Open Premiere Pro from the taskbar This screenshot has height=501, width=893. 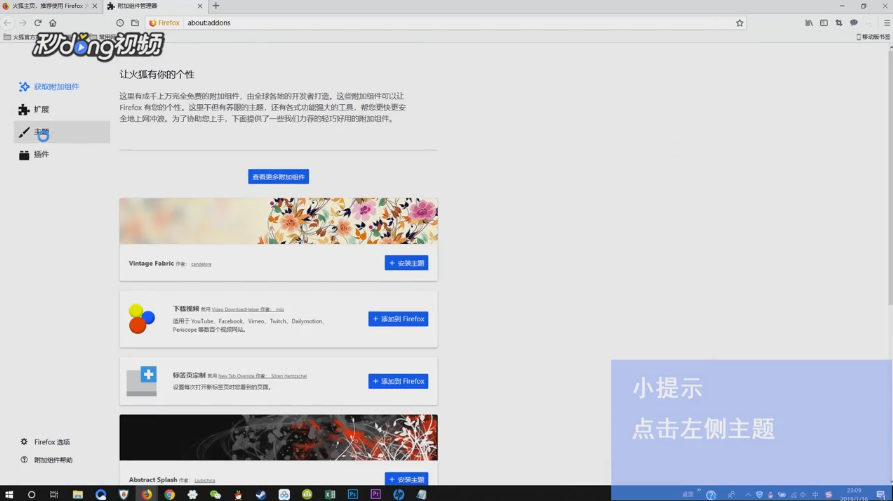(375, 494)
